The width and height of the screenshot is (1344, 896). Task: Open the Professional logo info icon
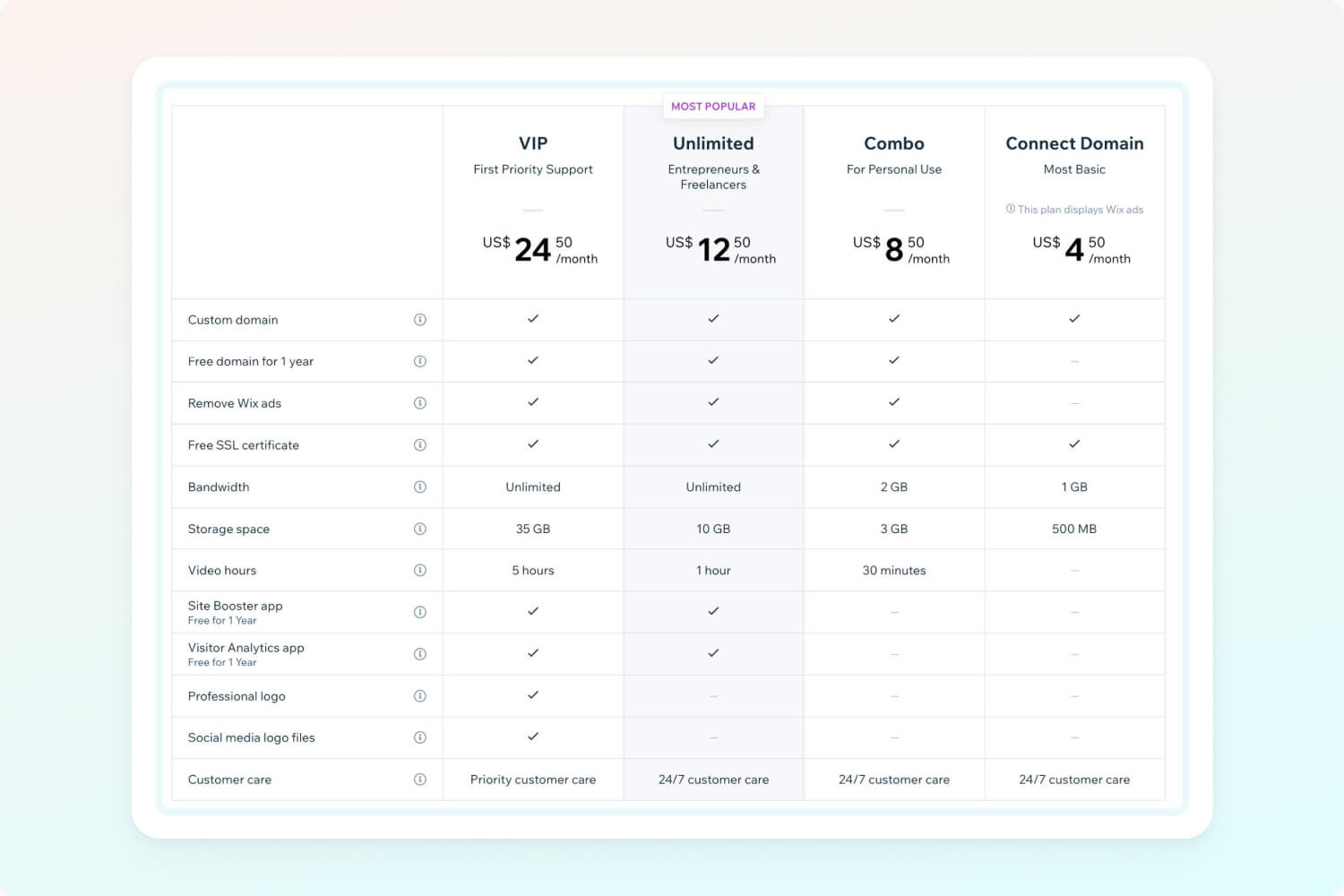[419, 696]
